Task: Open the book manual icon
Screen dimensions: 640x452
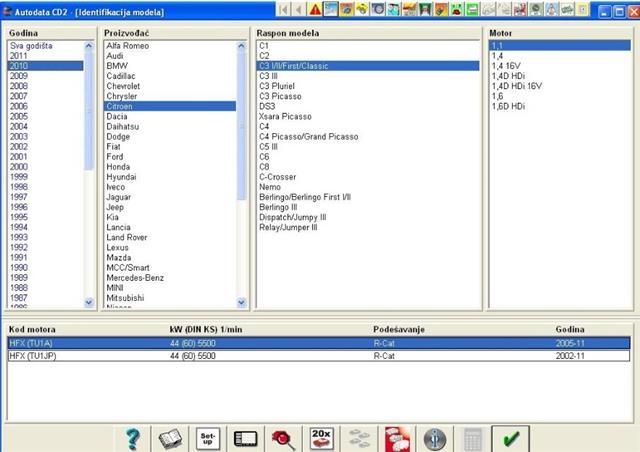Action: click(x=170, y=439)
